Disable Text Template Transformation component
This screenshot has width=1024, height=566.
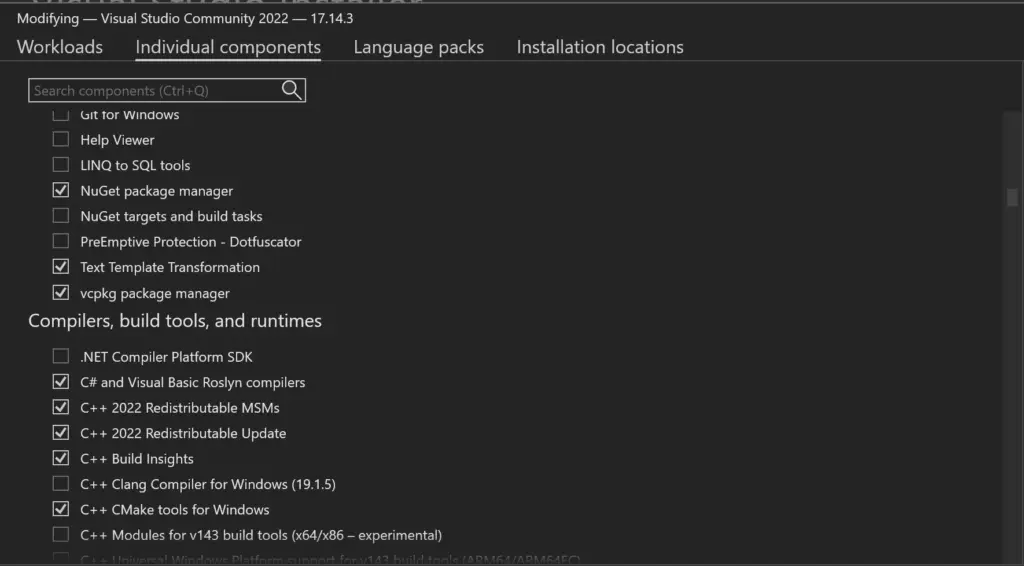61,267
